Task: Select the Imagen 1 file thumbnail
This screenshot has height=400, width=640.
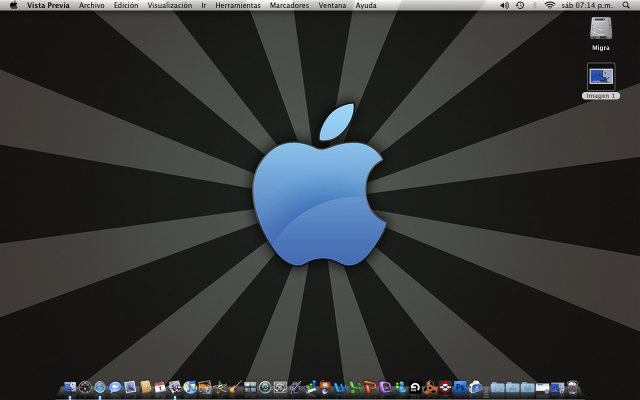Action: (601, 76)
